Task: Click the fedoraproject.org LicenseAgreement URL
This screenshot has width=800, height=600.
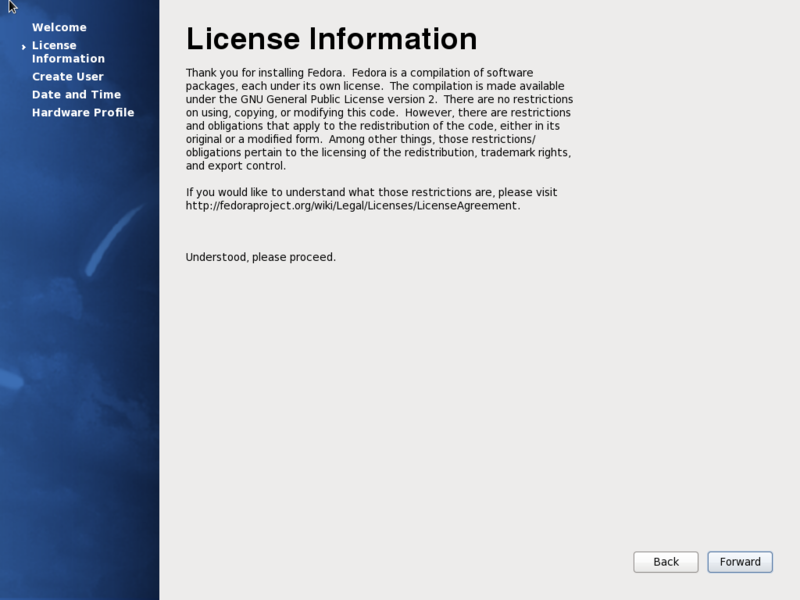Action: [352, 206]
